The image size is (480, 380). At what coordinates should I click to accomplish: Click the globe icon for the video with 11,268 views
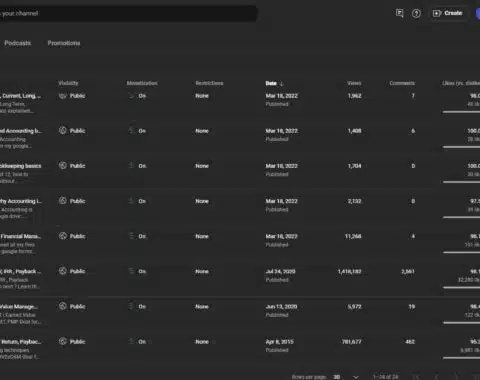point(62,236)
